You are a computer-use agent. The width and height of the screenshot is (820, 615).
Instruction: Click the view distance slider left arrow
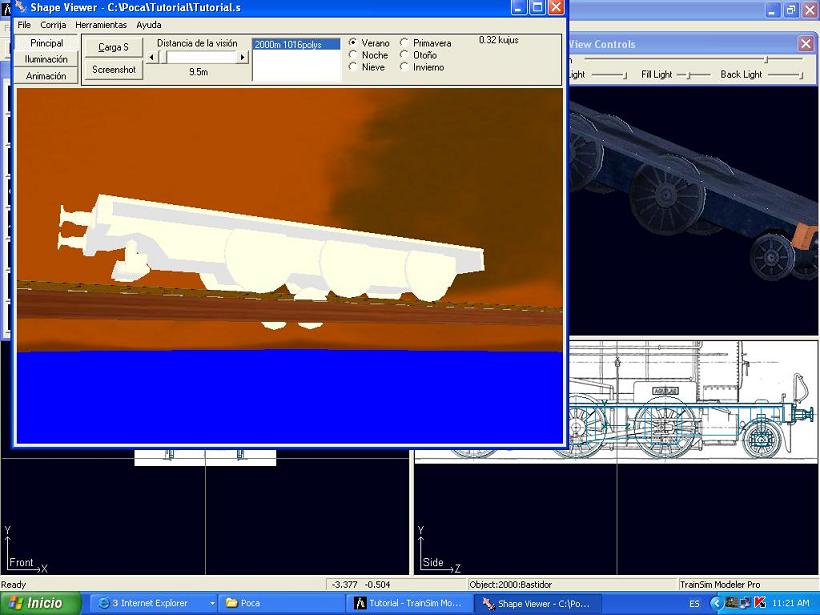152,57
